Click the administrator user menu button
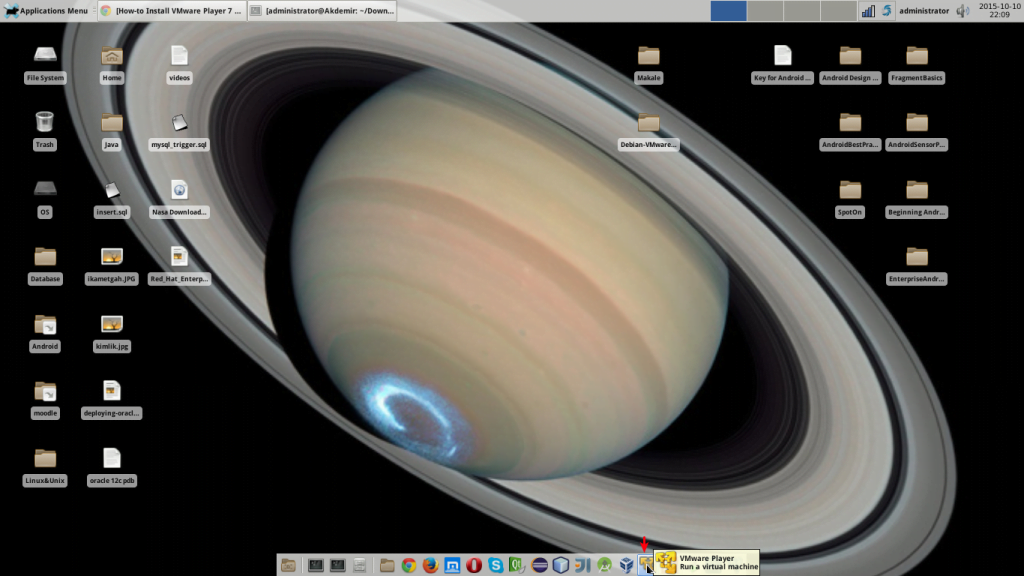Image resolution: width=1024 pixels, height=576 pixels. click(x=923, y=11)
